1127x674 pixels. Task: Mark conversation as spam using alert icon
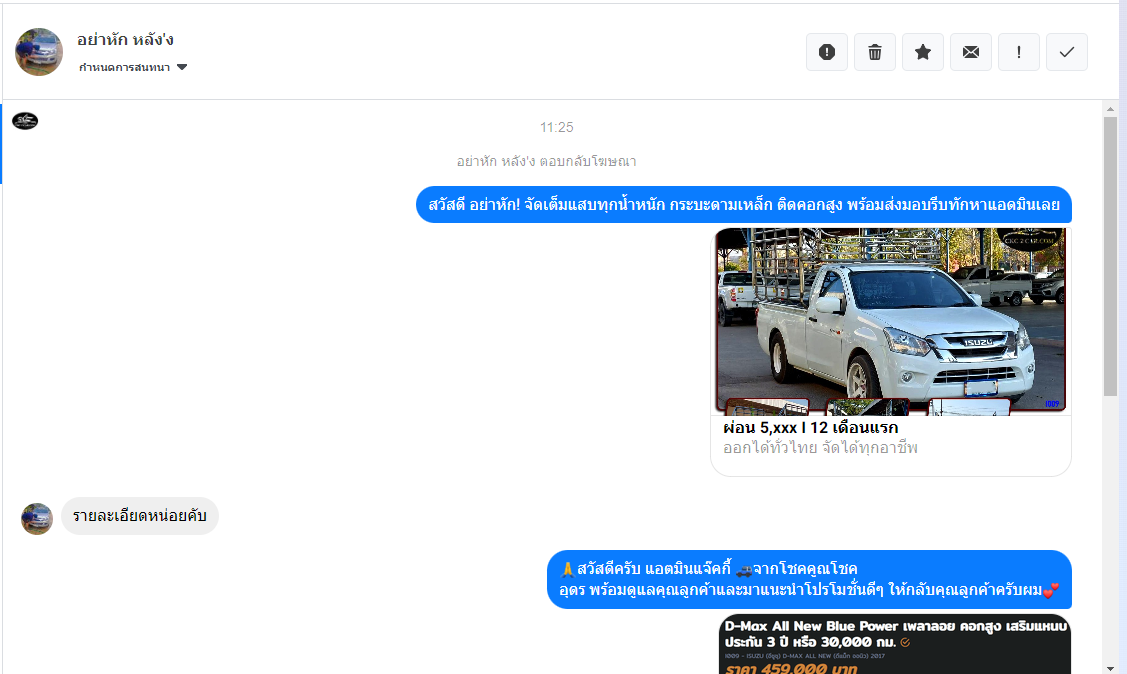tap(827, 52)
